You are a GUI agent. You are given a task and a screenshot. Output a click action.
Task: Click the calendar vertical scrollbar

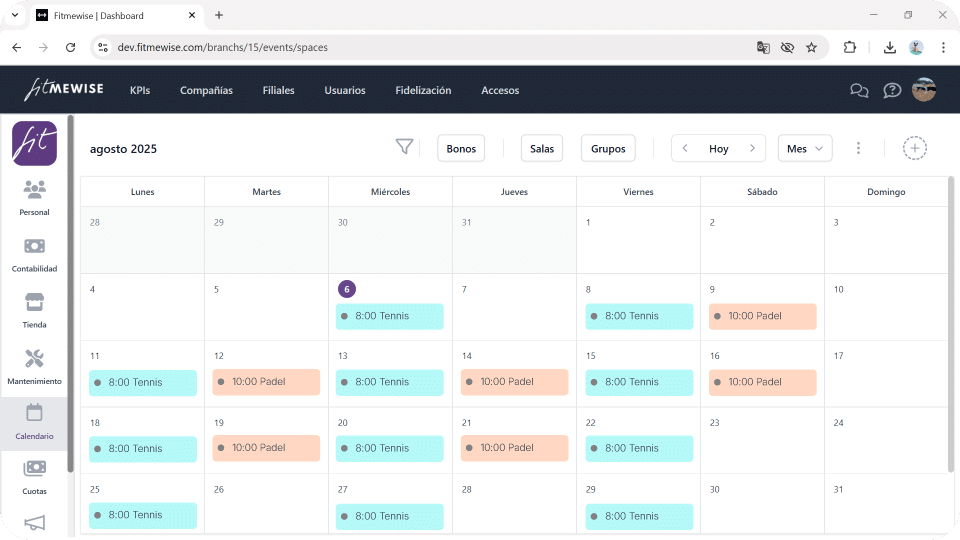tap(951, 324)
